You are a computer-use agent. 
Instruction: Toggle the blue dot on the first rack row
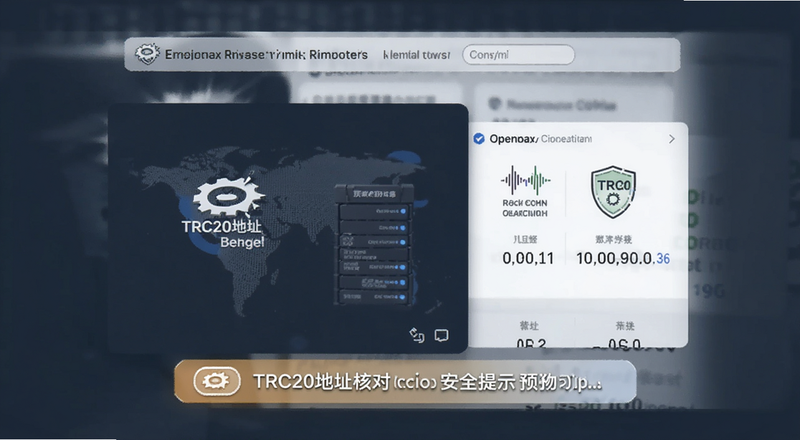[403, 211]
